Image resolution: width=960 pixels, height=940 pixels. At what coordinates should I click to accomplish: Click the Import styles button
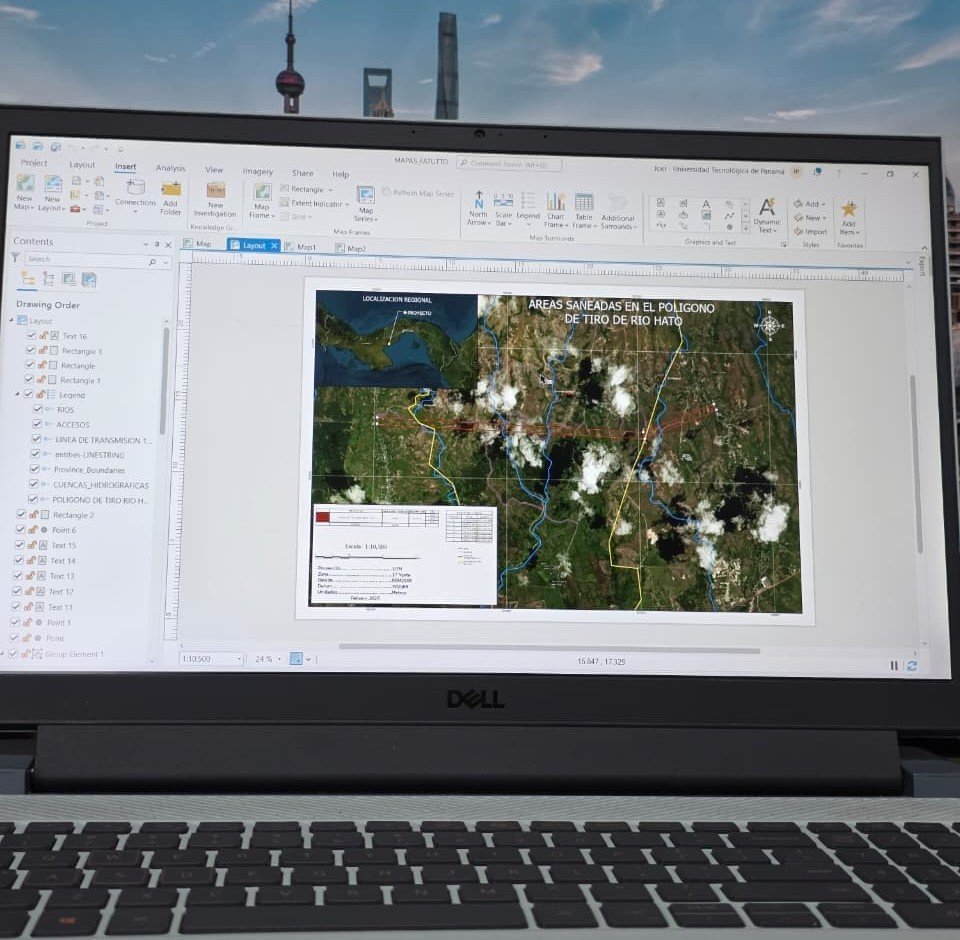[x=811, y=231]
